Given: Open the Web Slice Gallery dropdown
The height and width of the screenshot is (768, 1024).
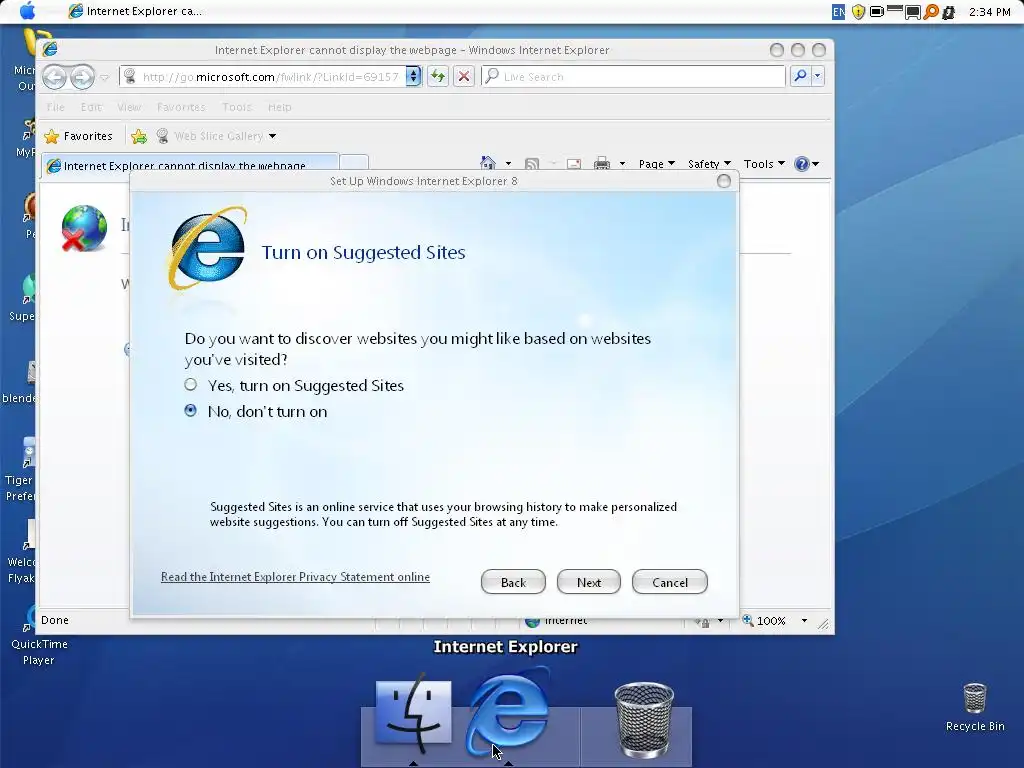Looking at the screenshot, I should (x=272, y=136).
